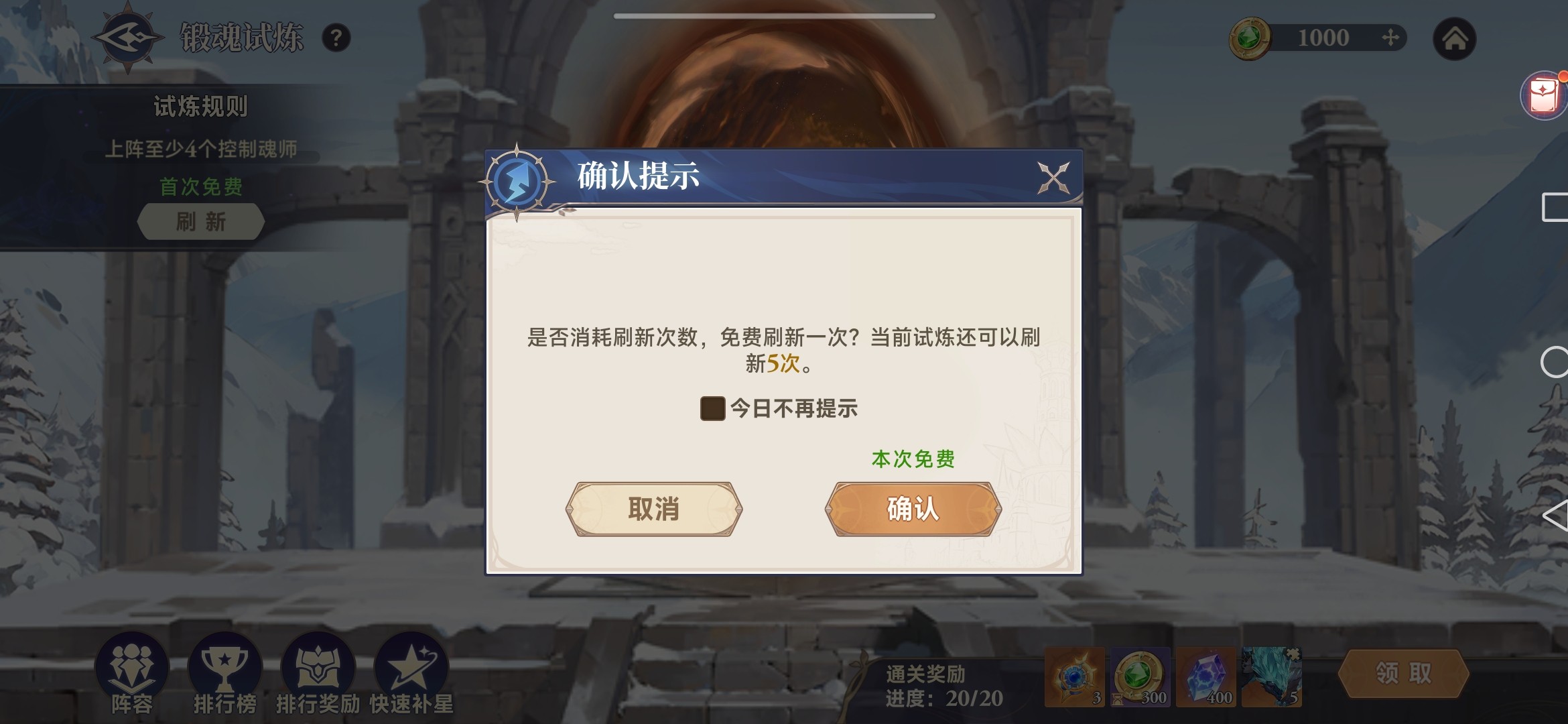Click the green gem currency icon
This screenshot has width=1568, height=724.
pos(1250,38)
